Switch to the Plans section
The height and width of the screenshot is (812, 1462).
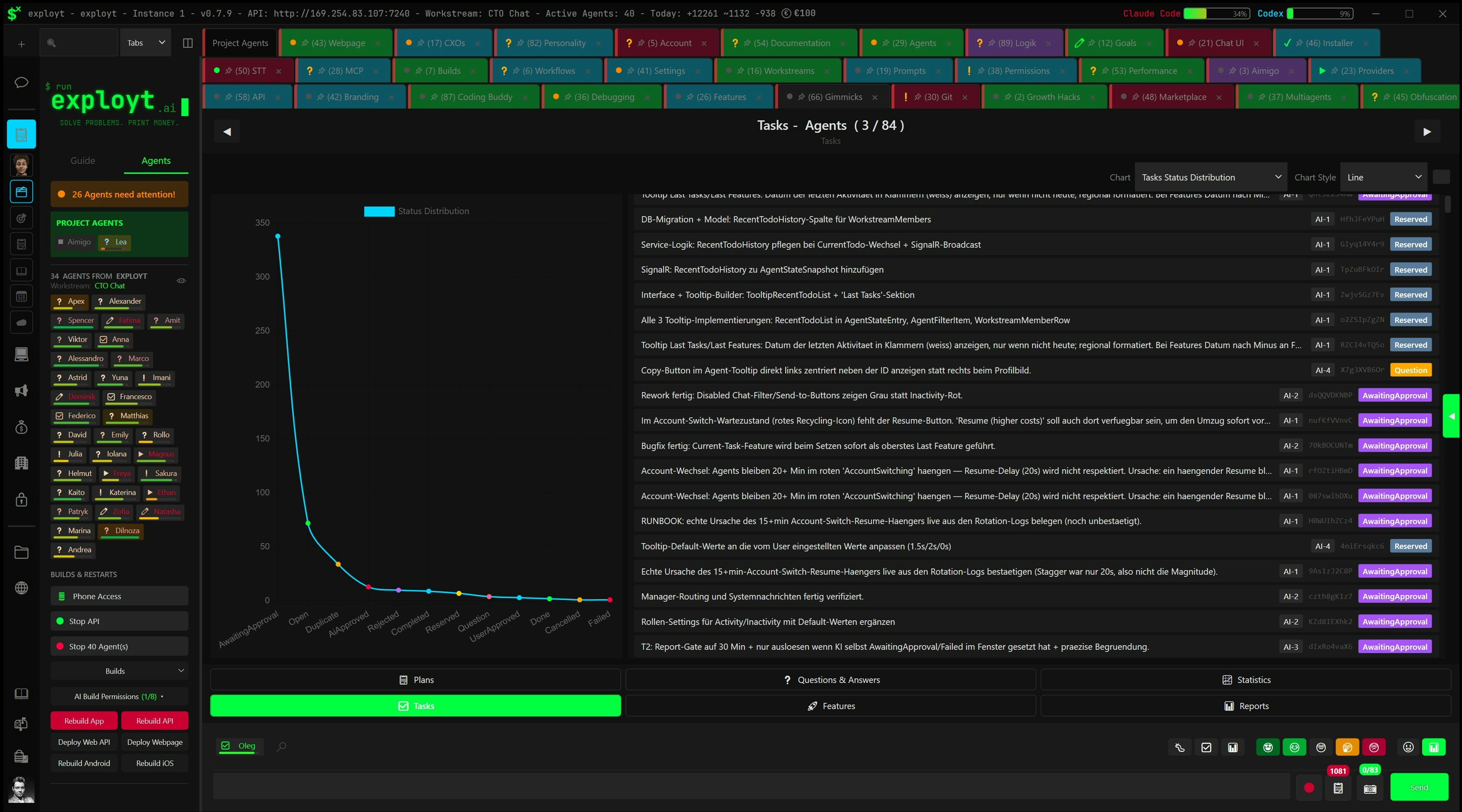(415, 680)
